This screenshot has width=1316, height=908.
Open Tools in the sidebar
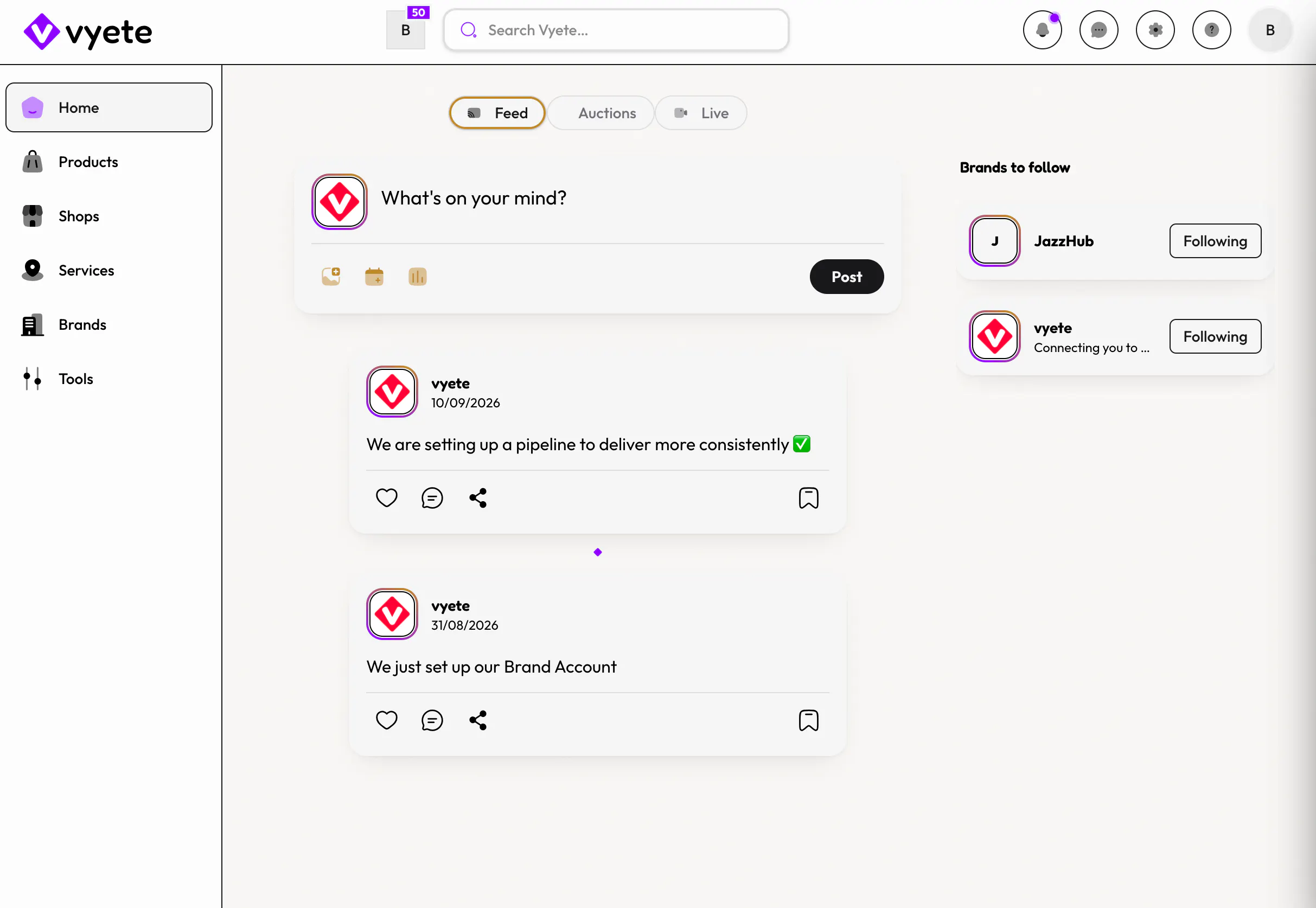[109, 379]
